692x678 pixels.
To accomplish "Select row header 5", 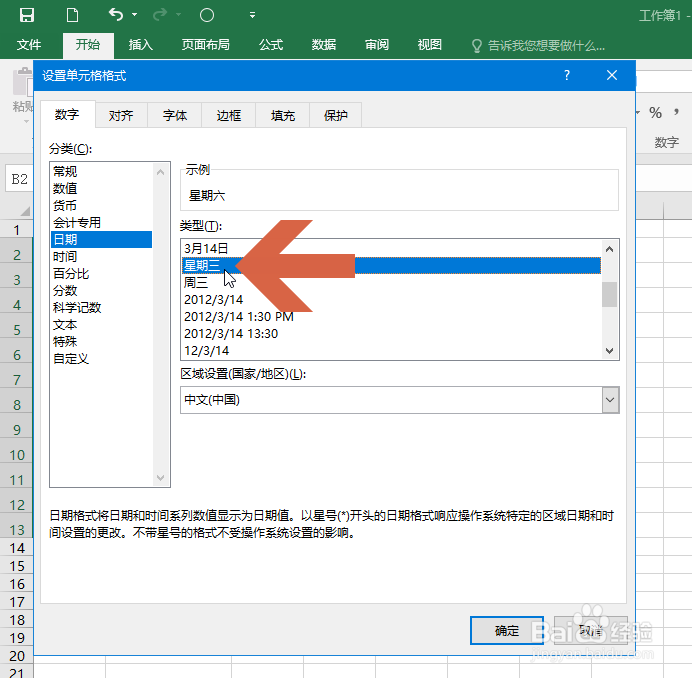I will [17, 330].
